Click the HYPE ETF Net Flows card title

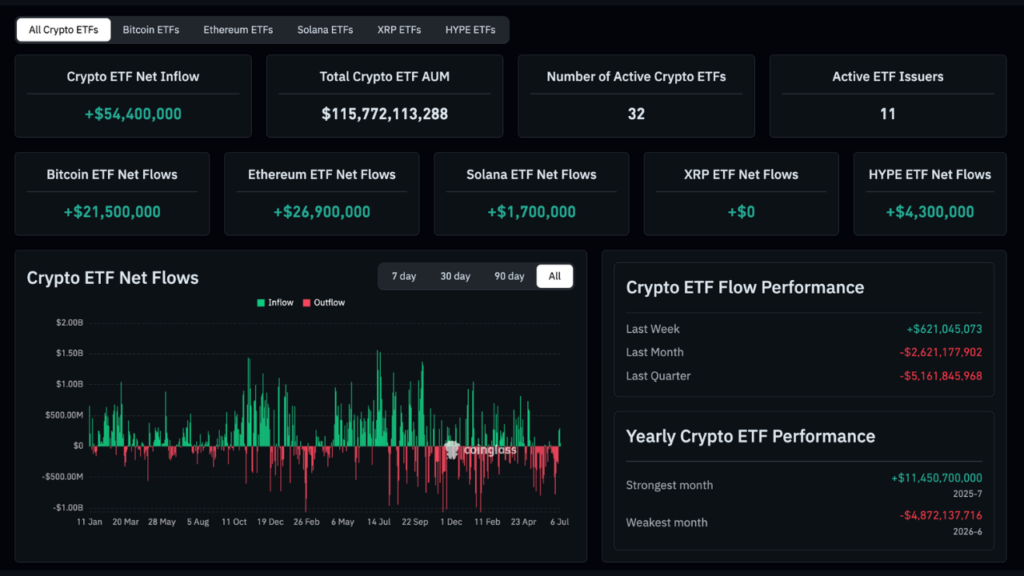tap(930, 175)
